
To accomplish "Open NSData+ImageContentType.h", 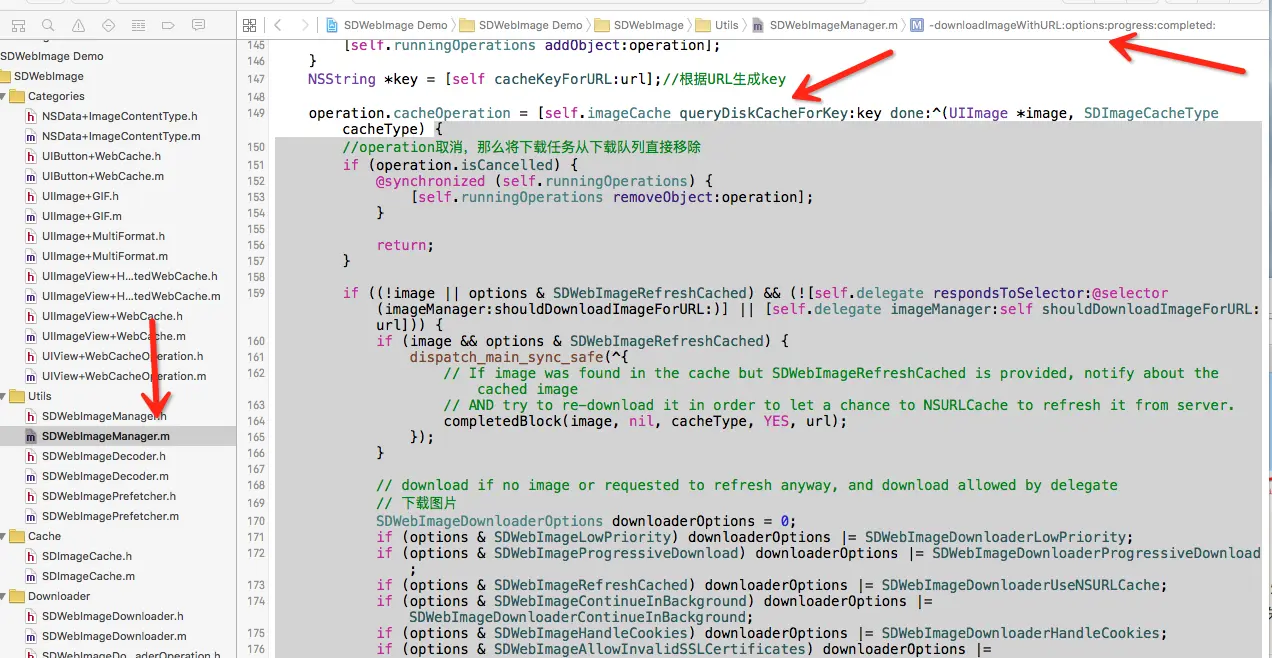I will click(119, 116).
